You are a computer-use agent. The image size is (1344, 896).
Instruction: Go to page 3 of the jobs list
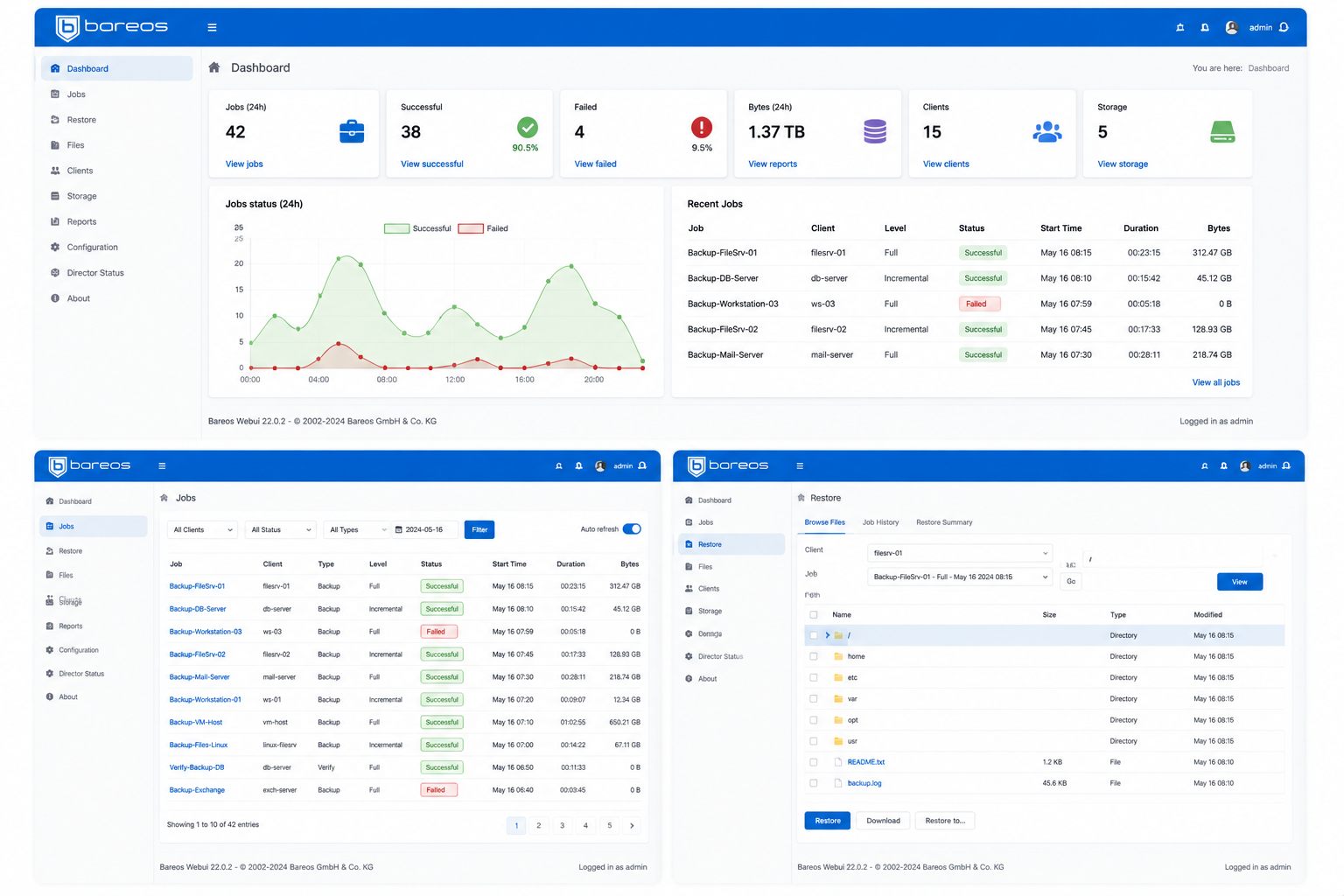point(562,825)
